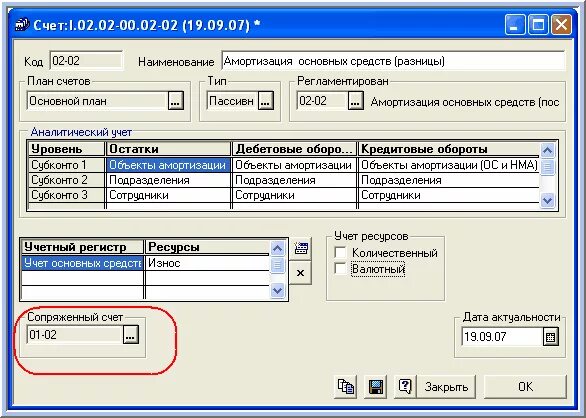Select Подразделения cell in Остатки column
The image size is (586, 418).
coord(169,180)
